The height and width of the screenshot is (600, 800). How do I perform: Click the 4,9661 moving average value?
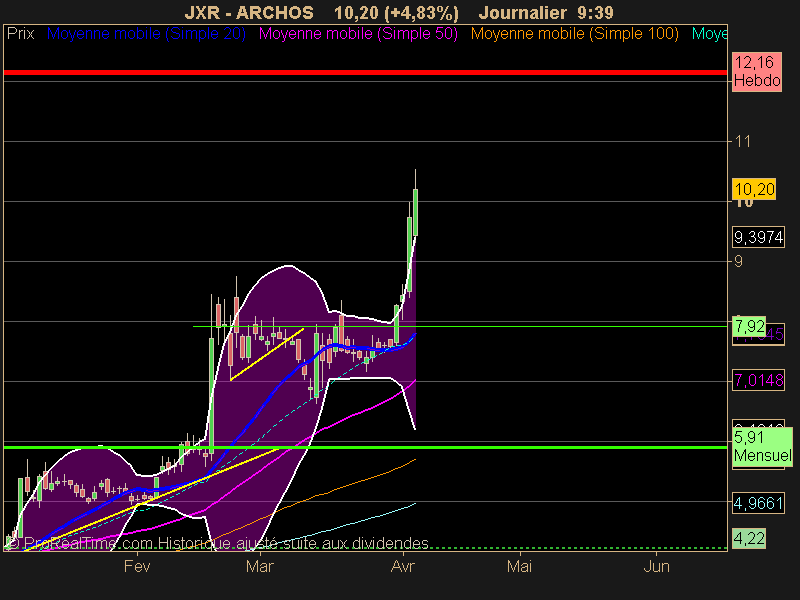coord(758,504)
